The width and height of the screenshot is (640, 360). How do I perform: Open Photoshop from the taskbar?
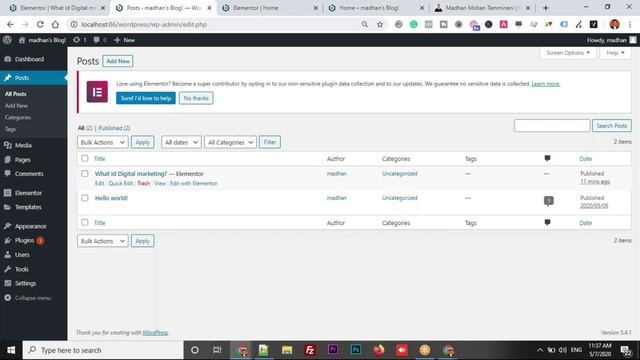pyautogui.click(x=356, y=350)
